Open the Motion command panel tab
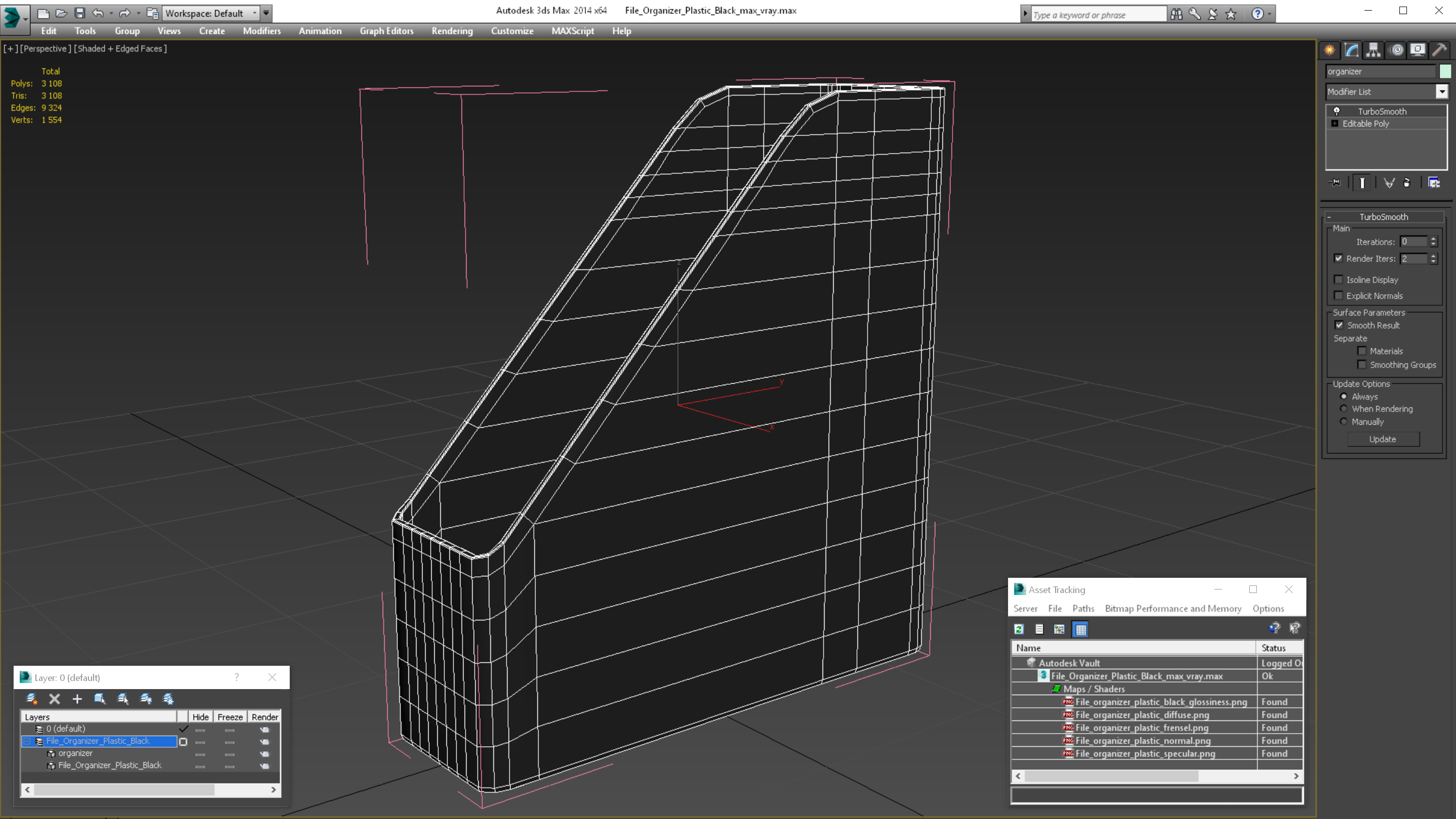This screenshot has width=1456, height=819. (1396, 50)
